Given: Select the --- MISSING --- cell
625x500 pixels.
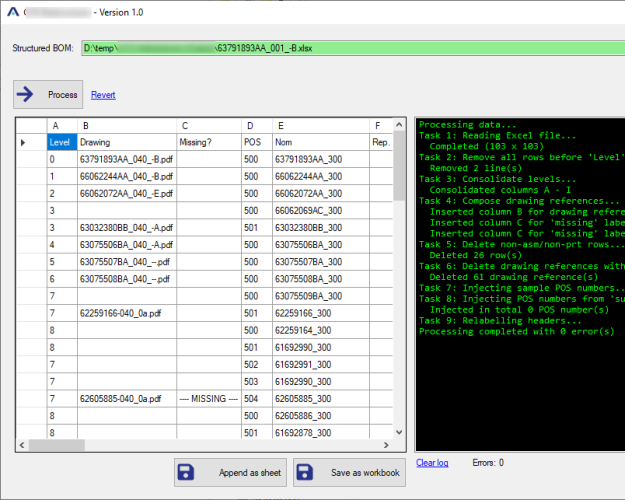Looking at the screenshot, I should pyautogui.click(x=208, y=397).
